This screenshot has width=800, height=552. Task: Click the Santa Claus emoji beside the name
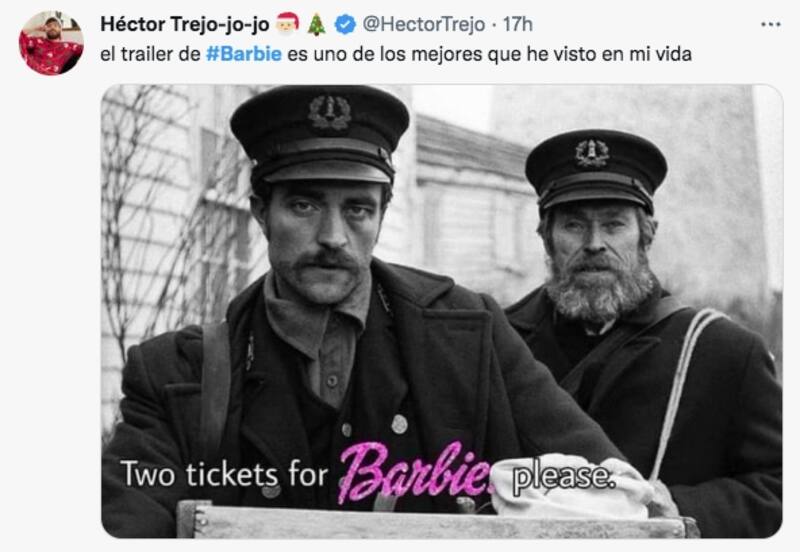point(287,24)
